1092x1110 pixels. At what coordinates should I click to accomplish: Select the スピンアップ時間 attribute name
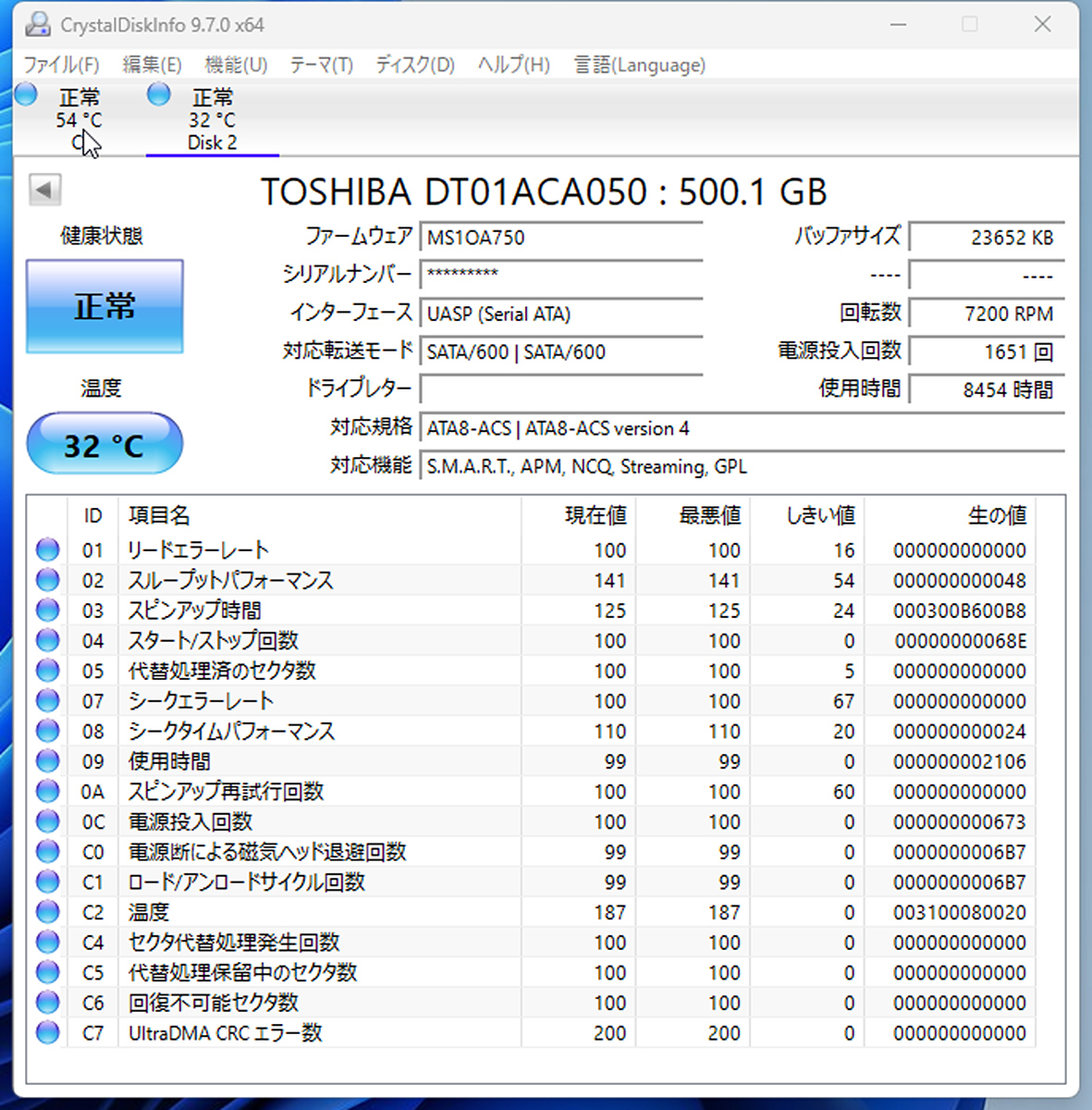(x=195, y=610)
